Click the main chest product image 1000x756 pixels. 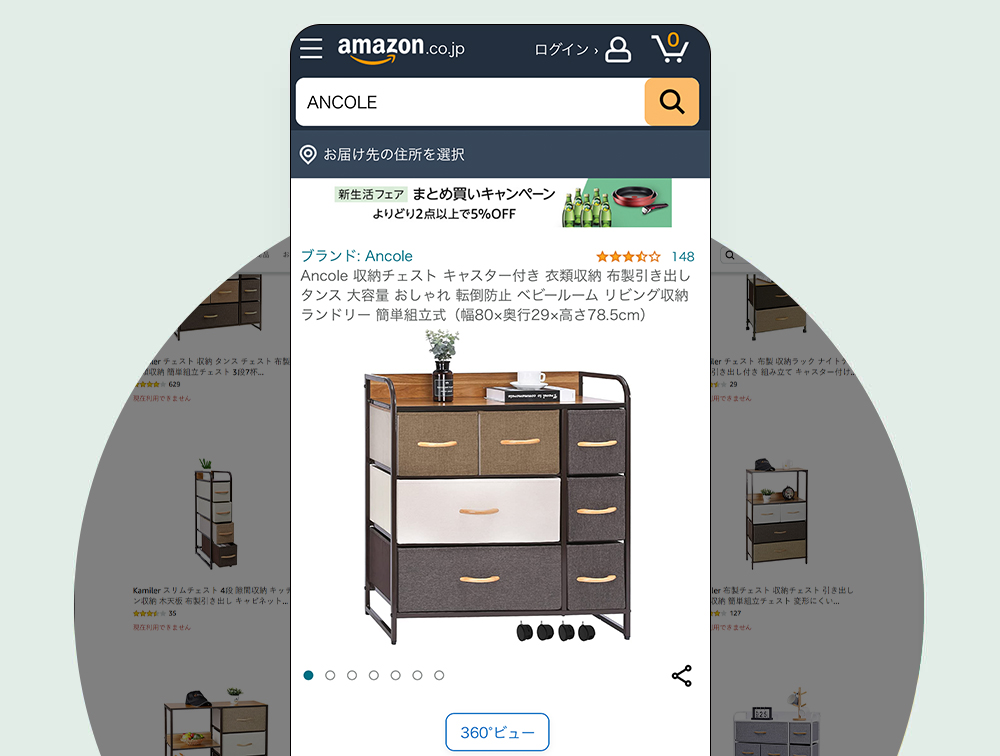coord(496,487)
